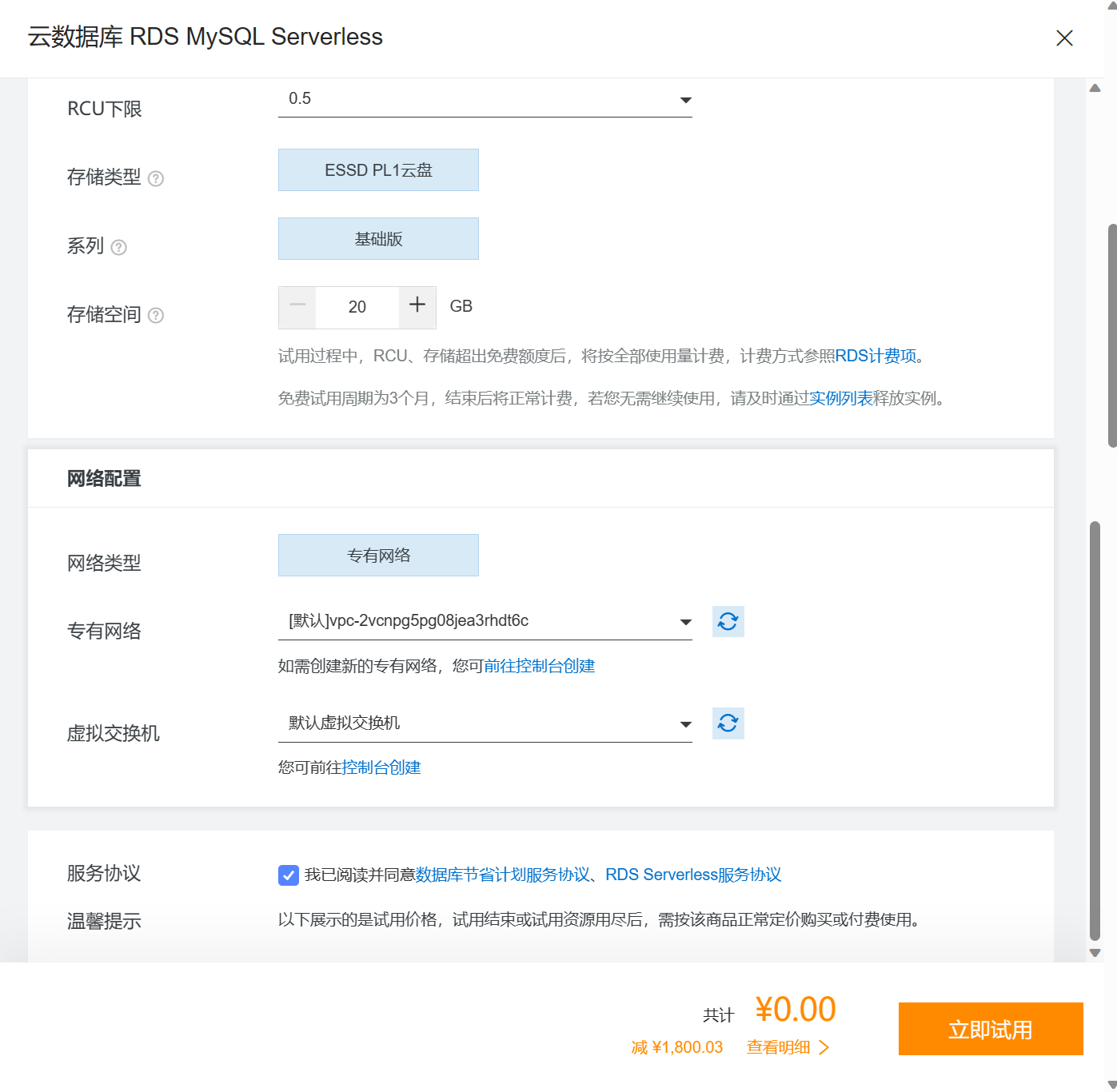Edit the storage size value of 20

(357, 307)
